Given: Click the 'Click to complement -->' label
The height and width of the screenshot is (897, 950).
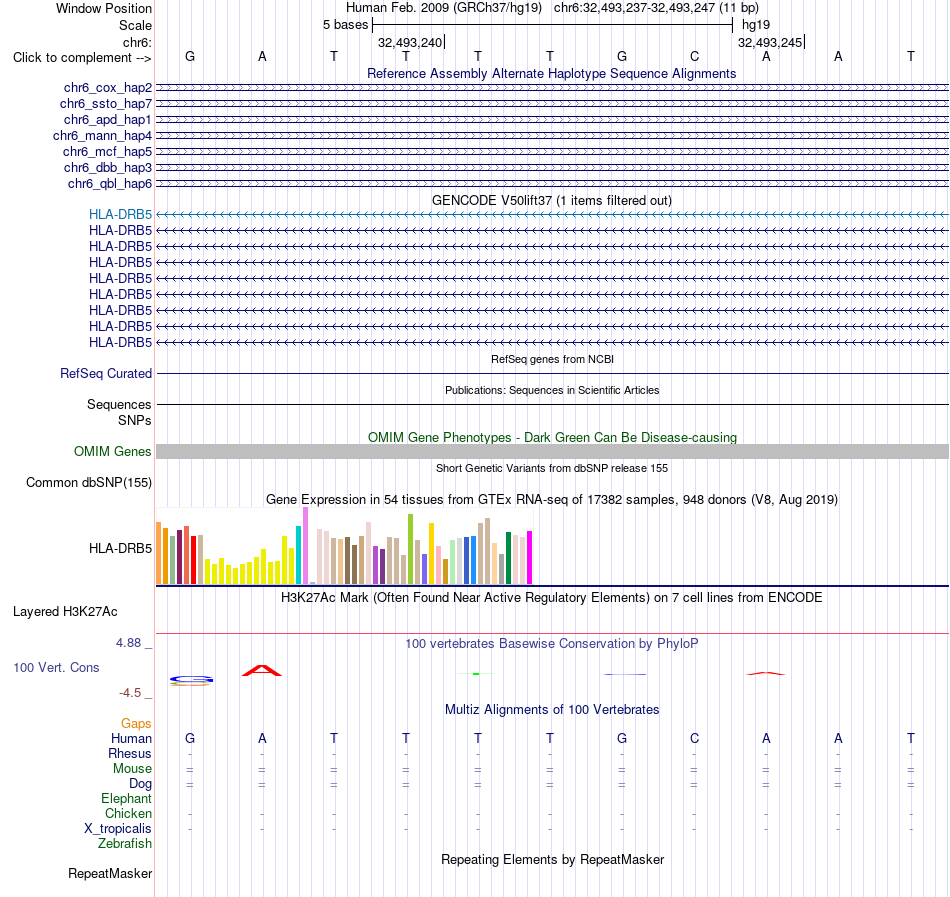Looking at the screenshot, I should (x=82, y=58).
